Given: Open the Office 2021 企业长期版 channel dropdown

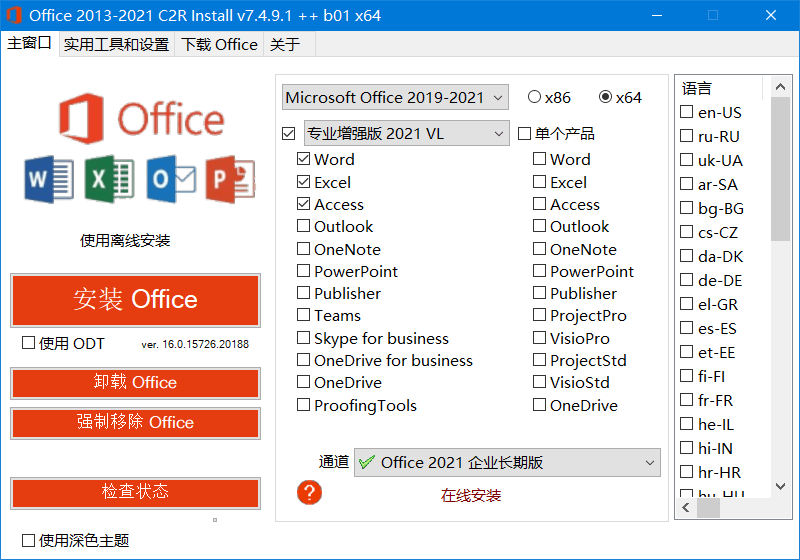Looking at the screenshot, I should 507,462.
